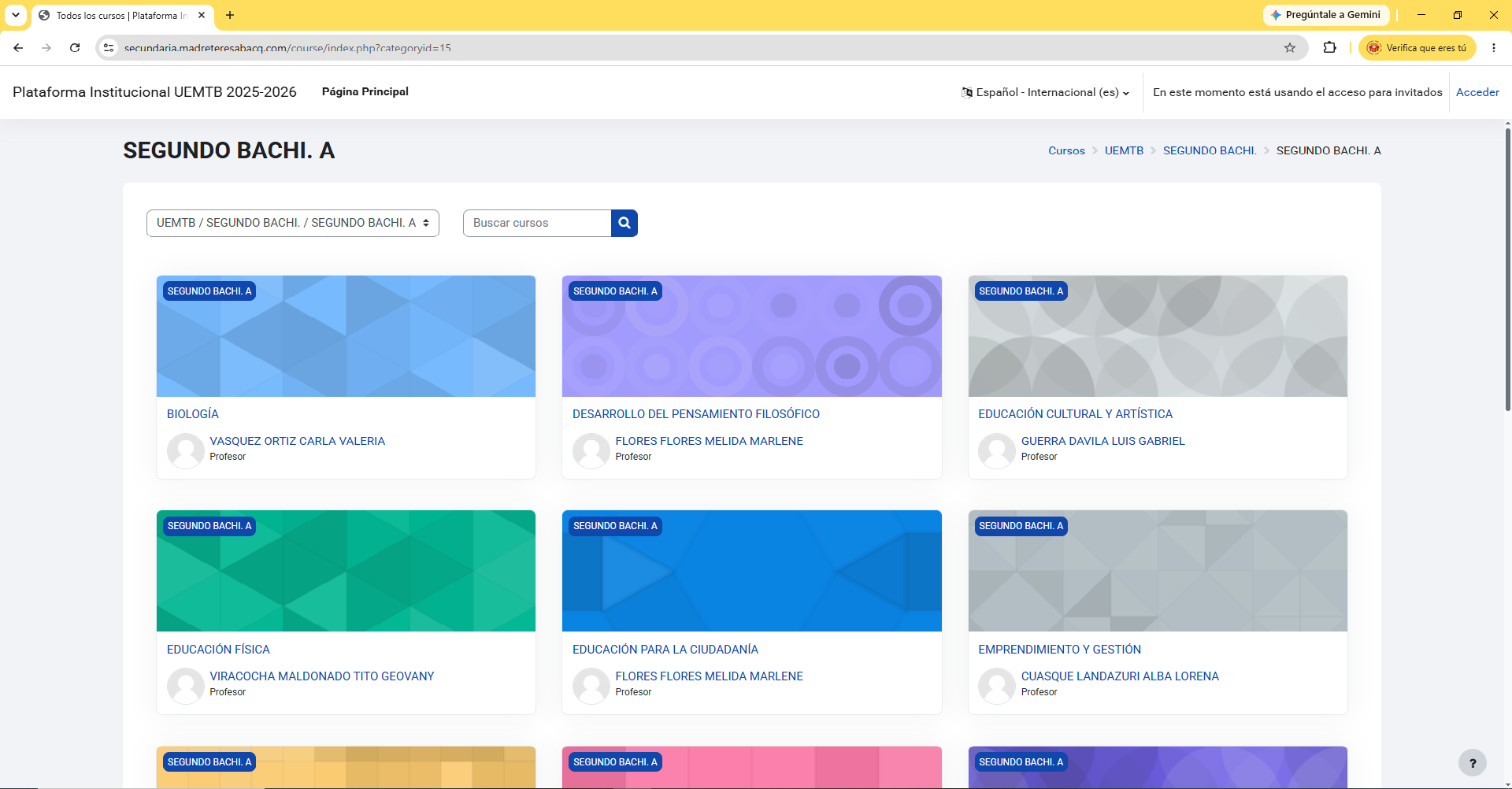This screenshot has height=789, width=1512.
Task: Click the SEGUNDO BACHI. A page heading
Action: click(229, 150)
